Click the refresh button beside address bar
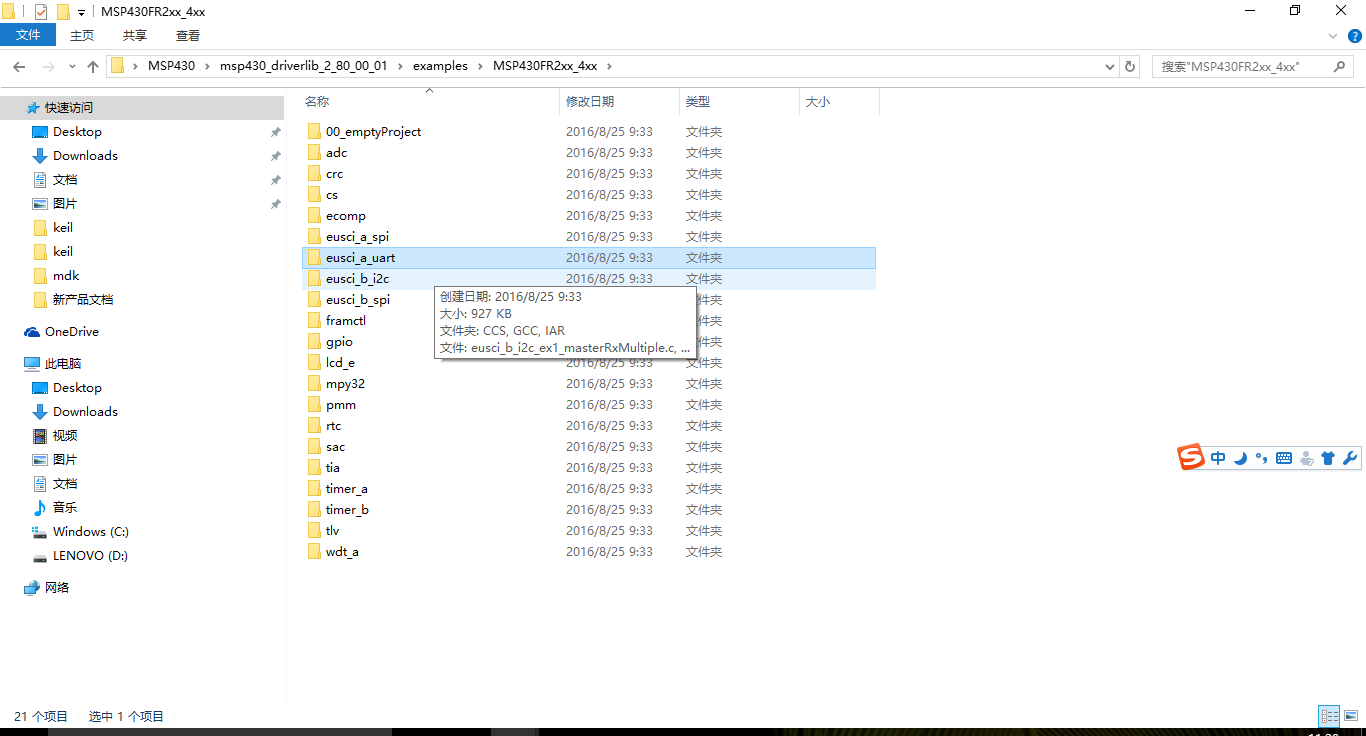Screen dimensions: 1366x736 (x=1130, y=66)
